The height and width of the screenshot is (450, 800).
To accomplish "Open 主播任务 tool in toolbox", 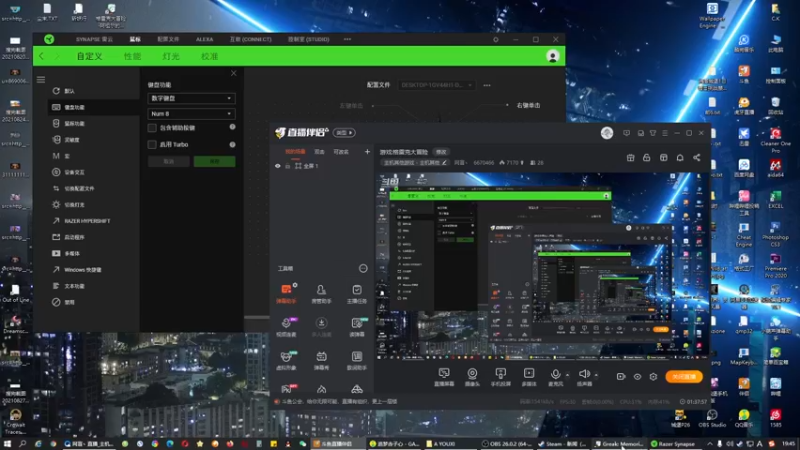I will [357, 293].
